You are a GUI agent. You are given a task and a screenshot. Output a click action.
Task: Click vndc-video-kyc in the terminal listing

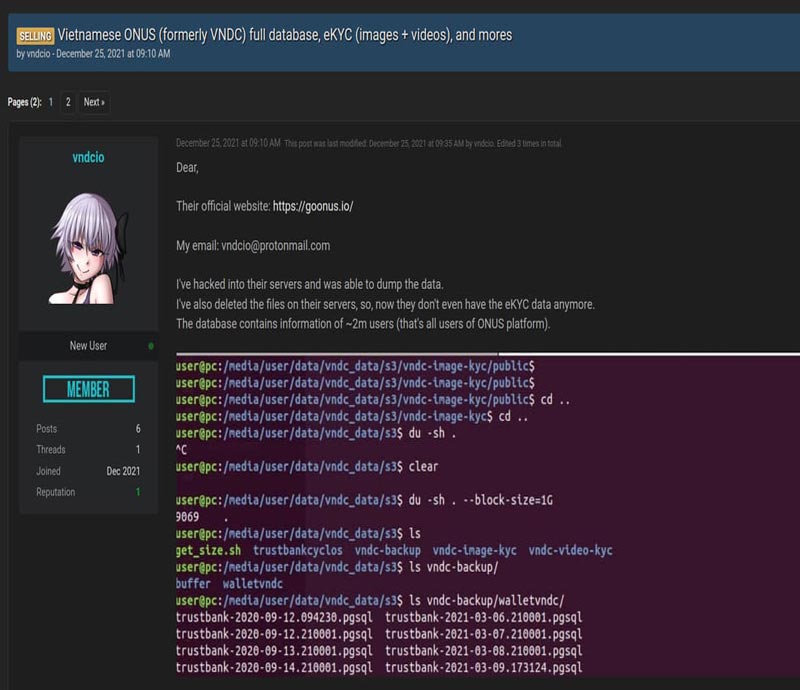point(570,550)
